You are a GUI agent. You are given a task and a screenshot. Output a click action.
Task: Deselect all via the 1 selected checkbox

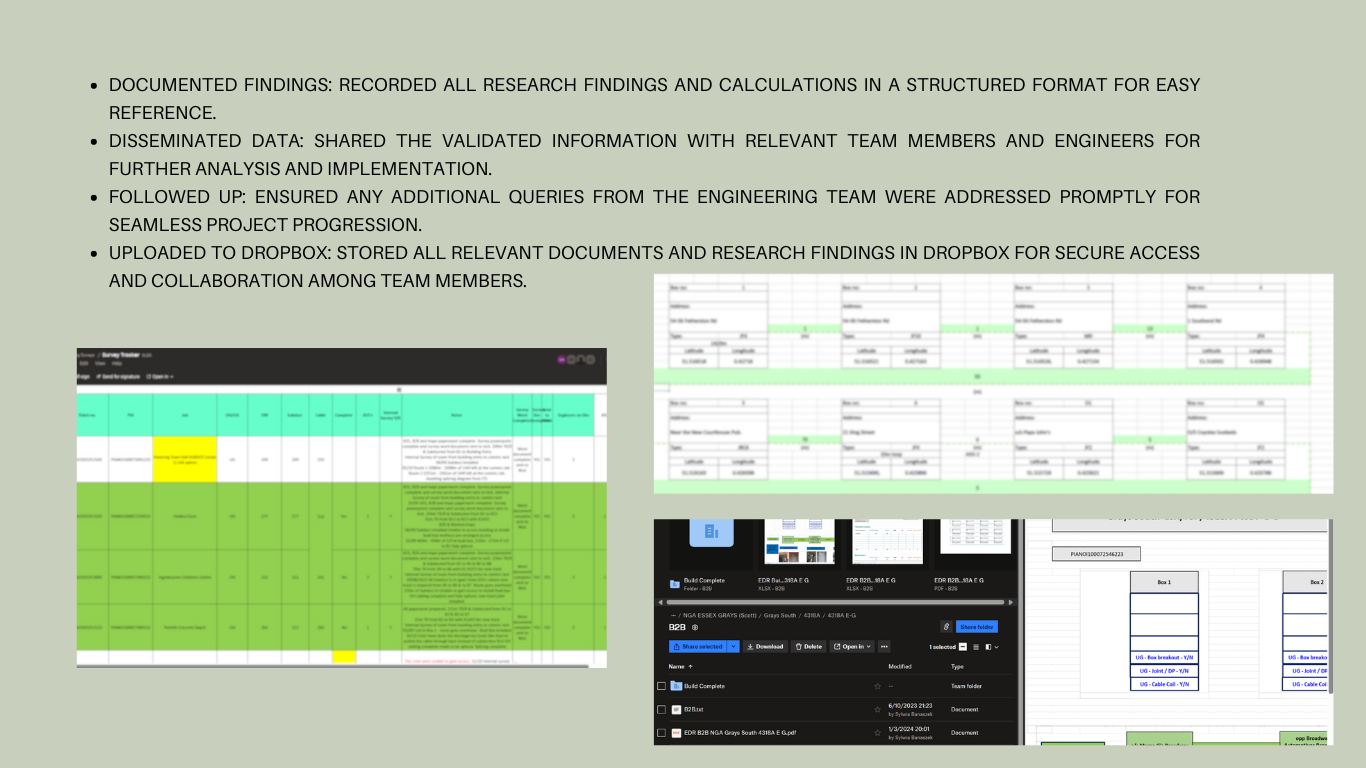click(962, 647)
